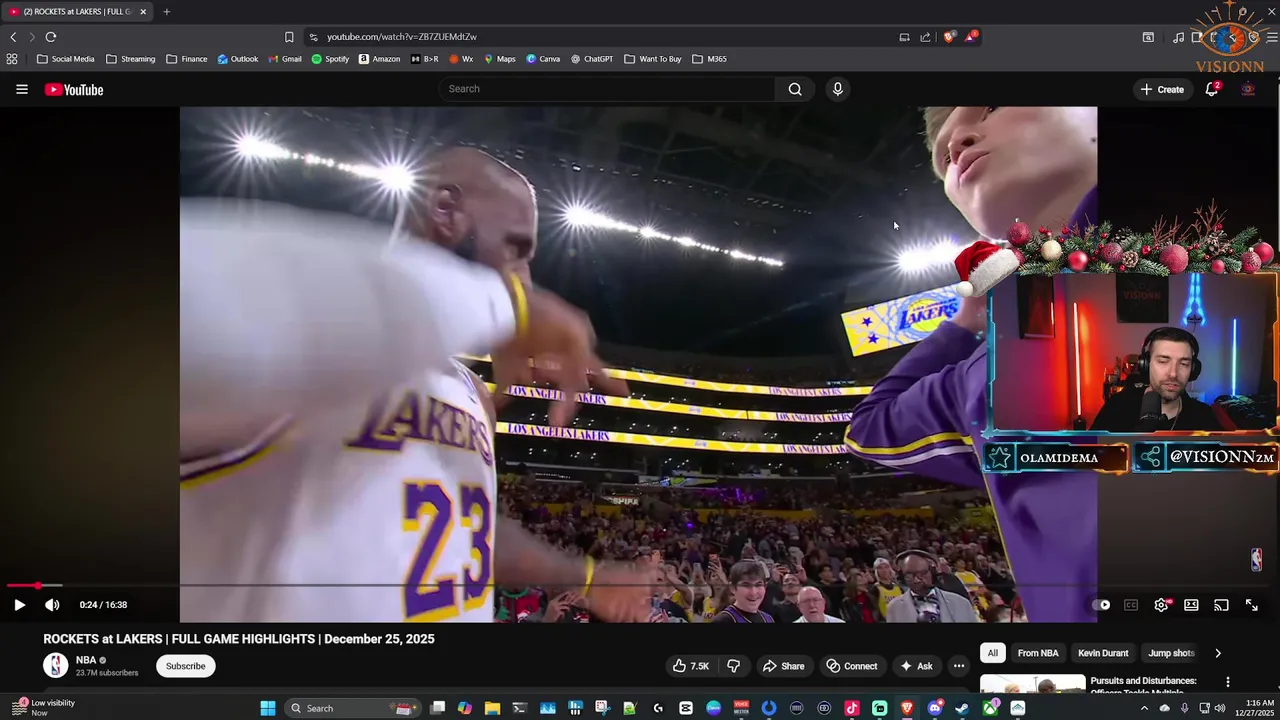Subscribe to the NBA channel
The height and width of the screenshot is (720, 1280).
[185, 666]
